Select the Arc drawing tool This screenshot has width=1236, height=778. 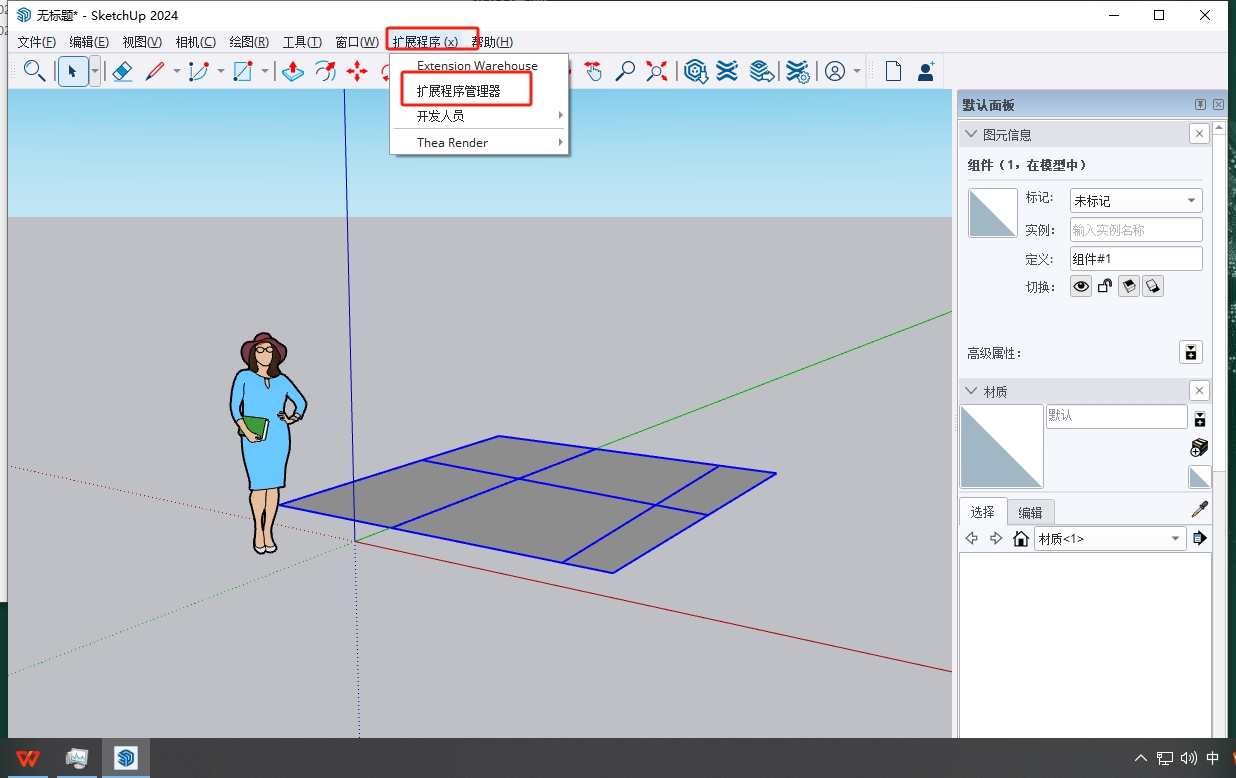pyautogui.click(x=199, y=71)
